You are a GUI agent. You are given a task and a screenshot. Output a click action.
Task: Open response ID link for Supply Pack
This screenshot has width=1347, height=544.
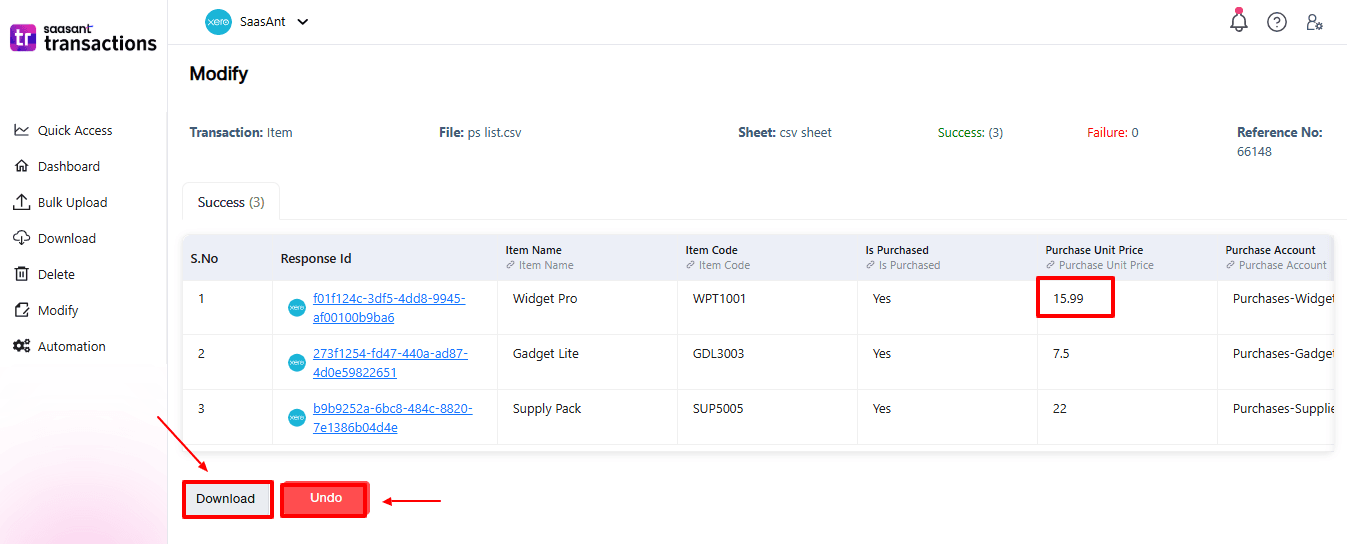[x=392, y=418]
